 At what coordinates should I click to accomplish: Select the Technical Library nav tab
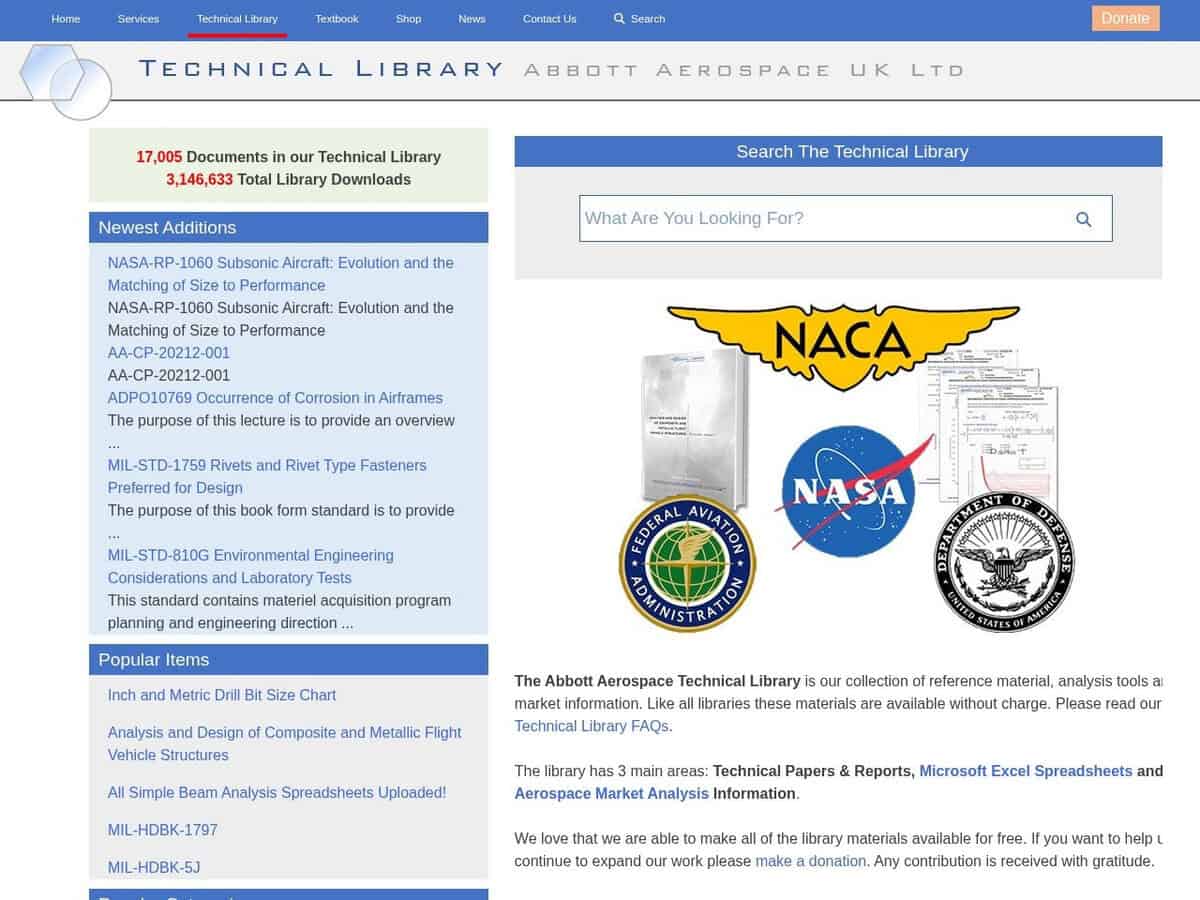coord(237,19)
